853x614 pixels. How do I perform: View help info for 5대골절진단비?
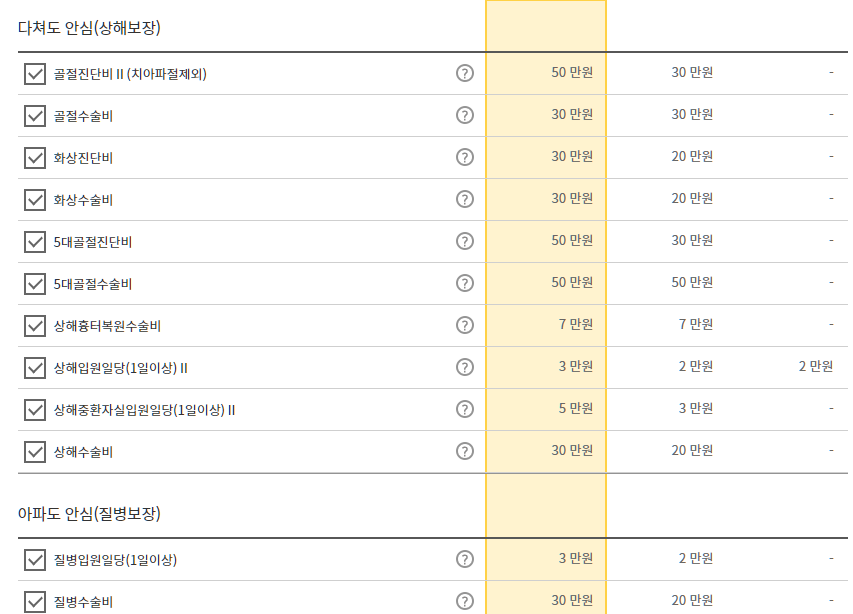[465, 241]
